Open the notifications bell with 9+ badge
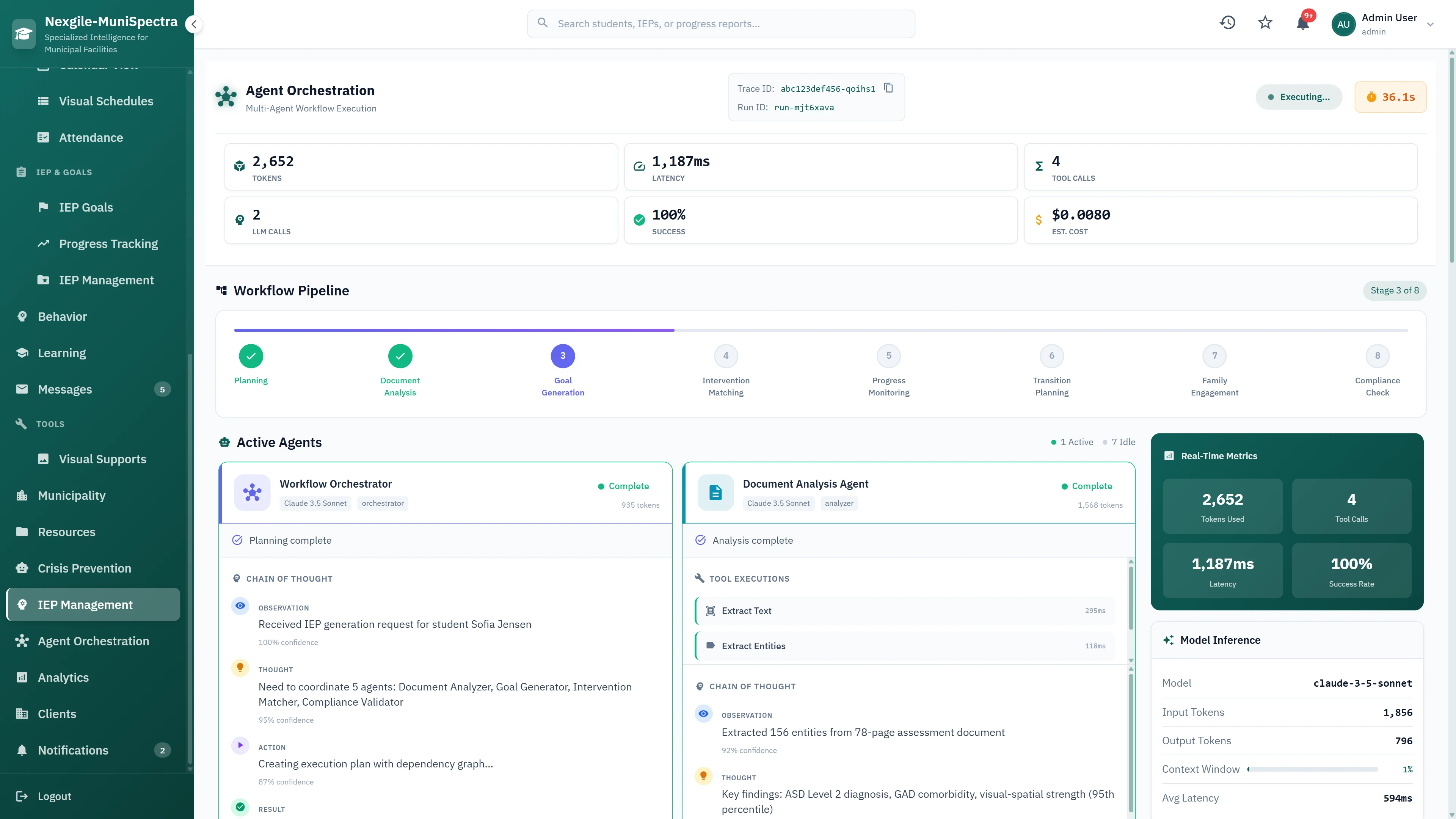The image size is (1456, 819). point(1303,24)
